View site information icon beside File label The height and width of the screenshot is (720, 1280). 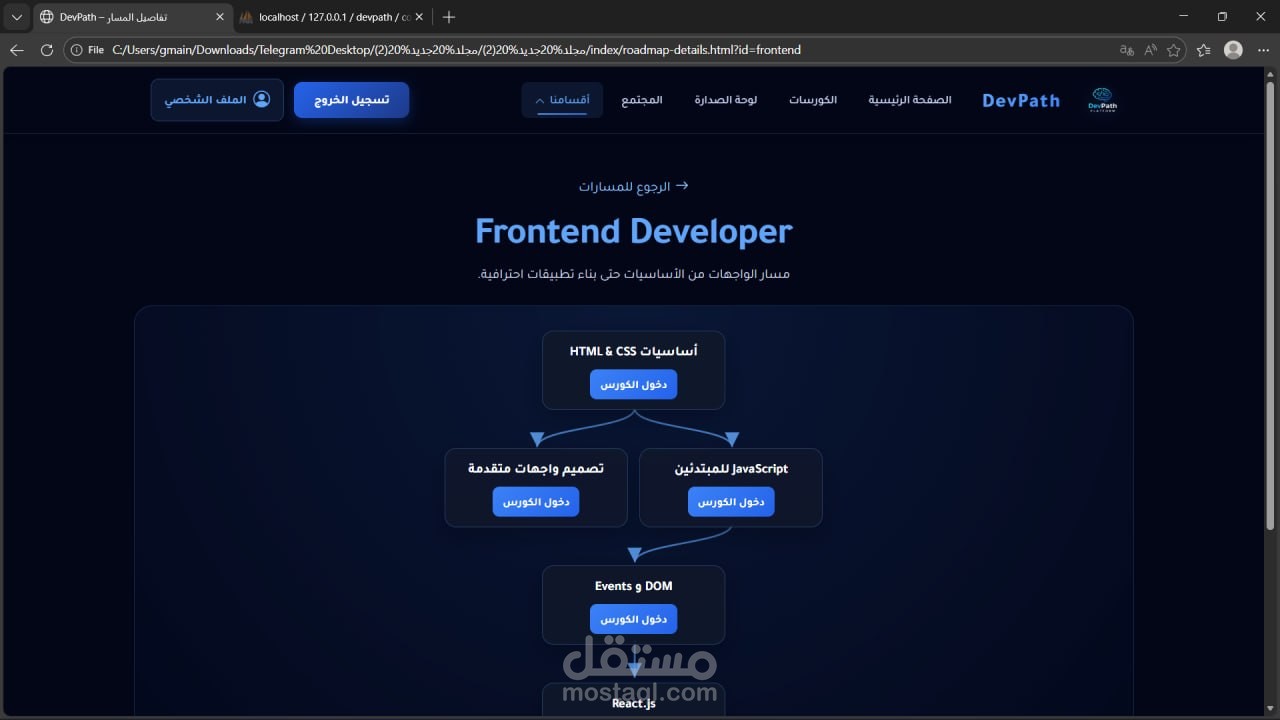click(x=77, y=50)
